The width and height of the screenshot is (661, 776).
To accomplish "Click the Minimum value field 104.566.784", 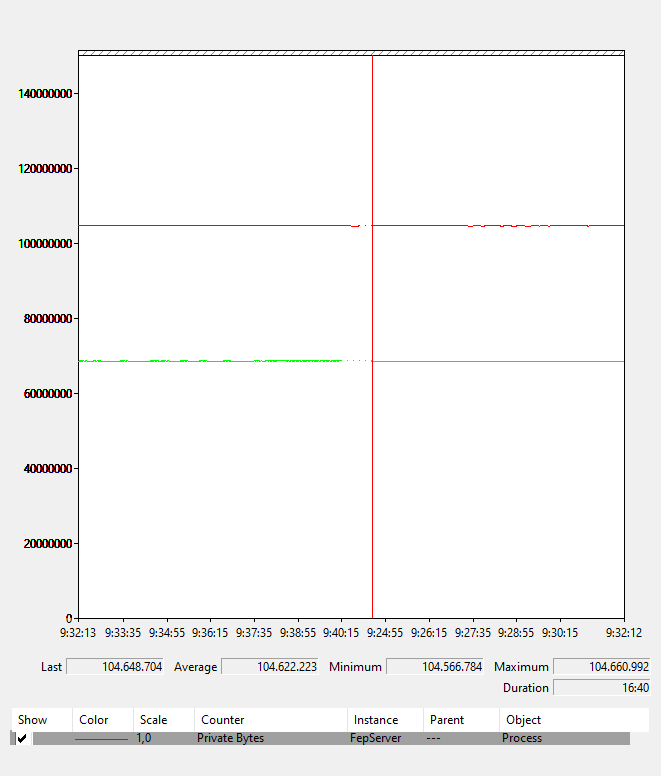I will [x=435, y=667].
